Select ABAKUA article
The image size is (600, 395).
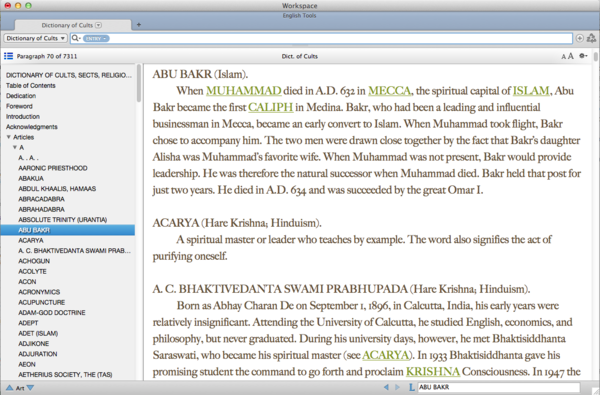pyautogui.click(x=31, y=178)
